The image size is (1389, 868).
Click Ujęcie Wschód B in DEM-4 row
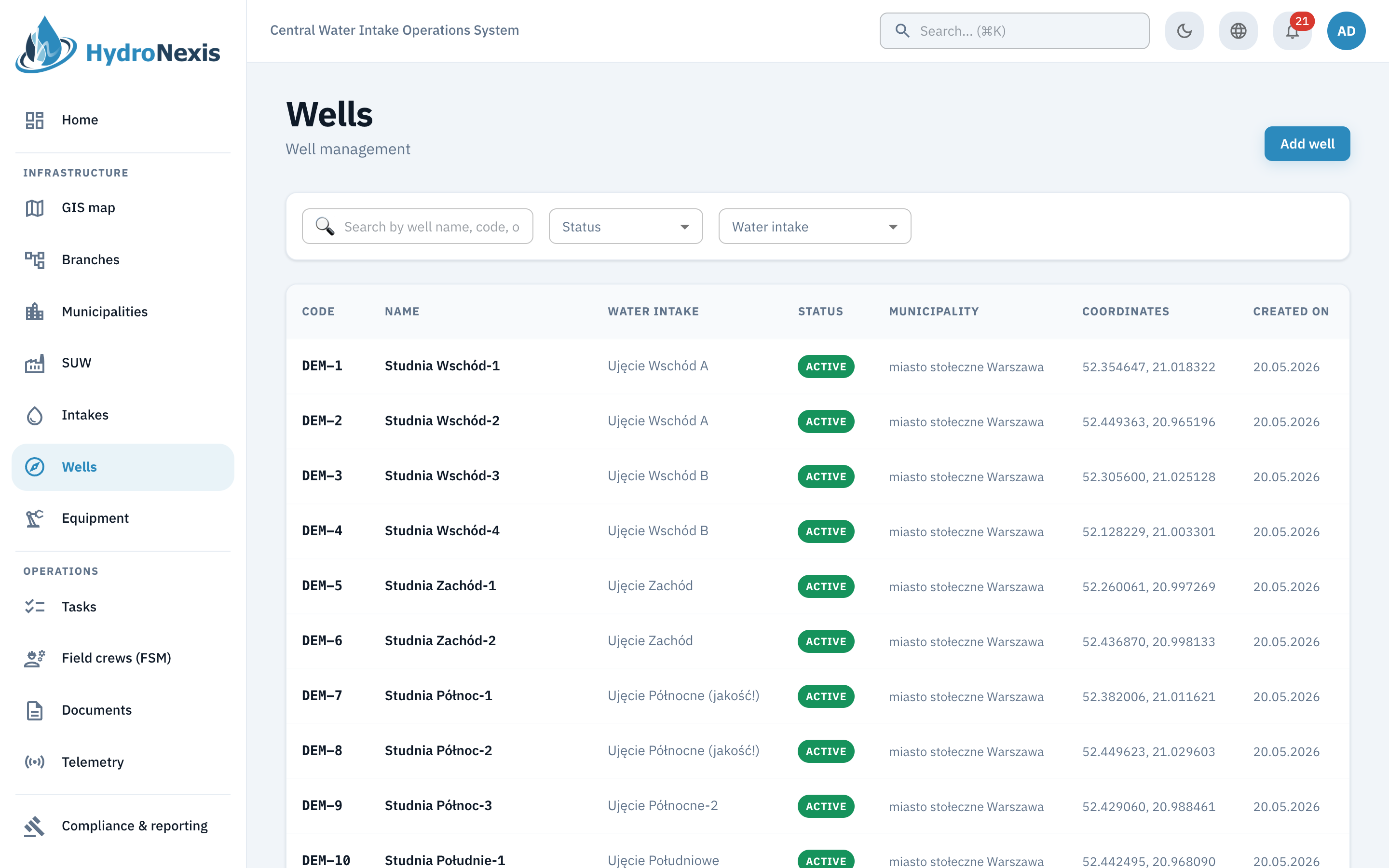[658, 531]
